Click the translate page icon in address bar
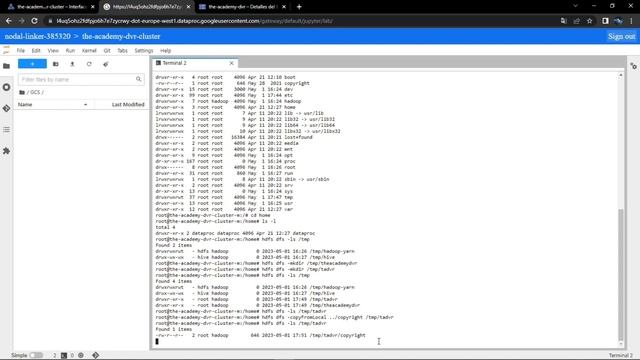Image resolution: width=640 pixels, height=360 pixels. click(564, 21)
